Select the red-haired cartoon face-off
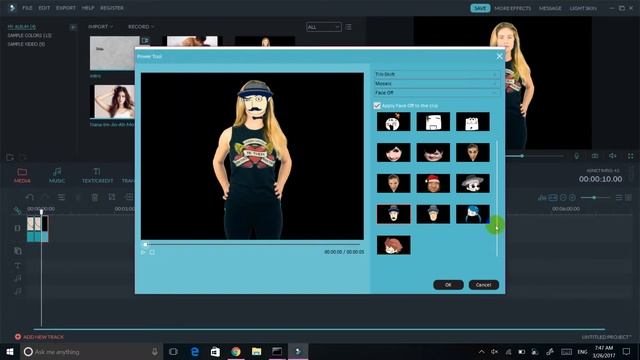The height and width of the screenshot is (360, 640). click(x=393, y=245)
